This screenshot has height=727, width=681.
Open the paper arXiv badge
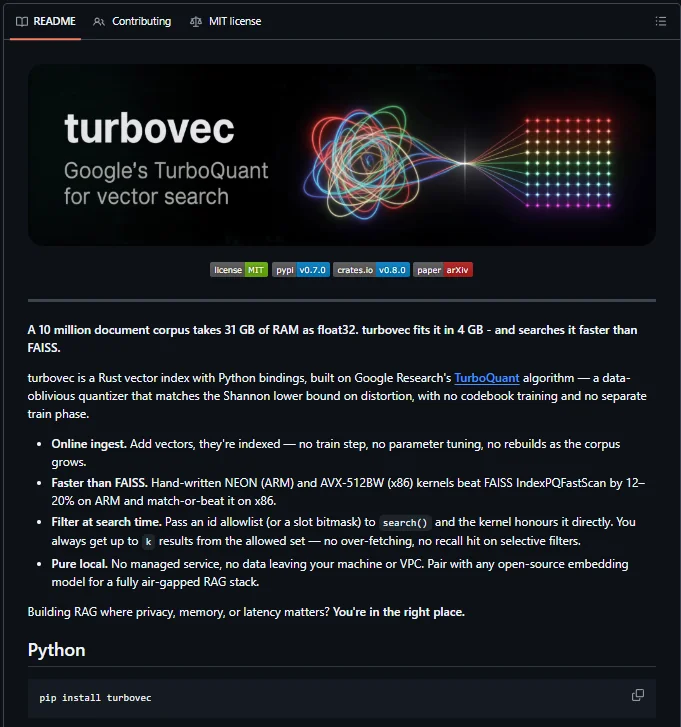click(x=443, y=270)
